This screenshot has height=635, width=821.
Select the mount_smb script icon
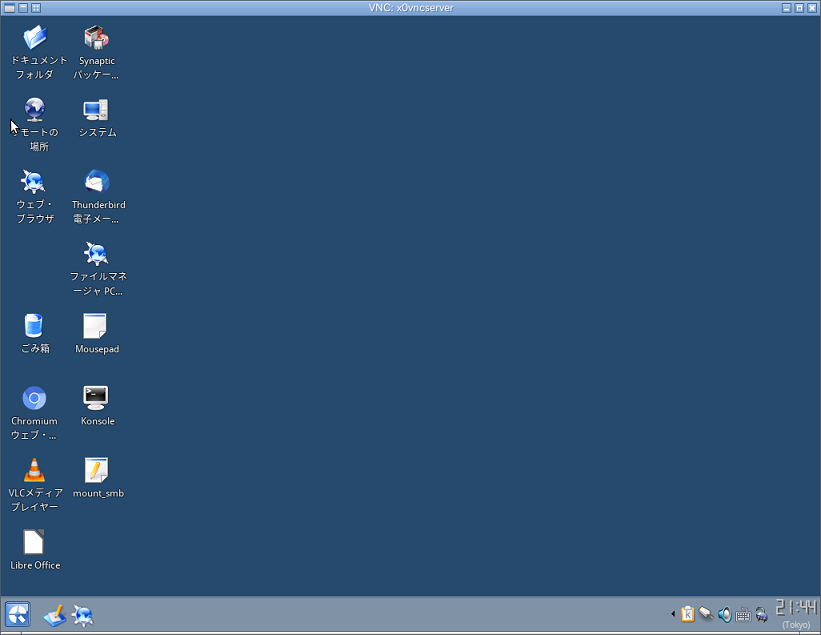pos(96,470)
